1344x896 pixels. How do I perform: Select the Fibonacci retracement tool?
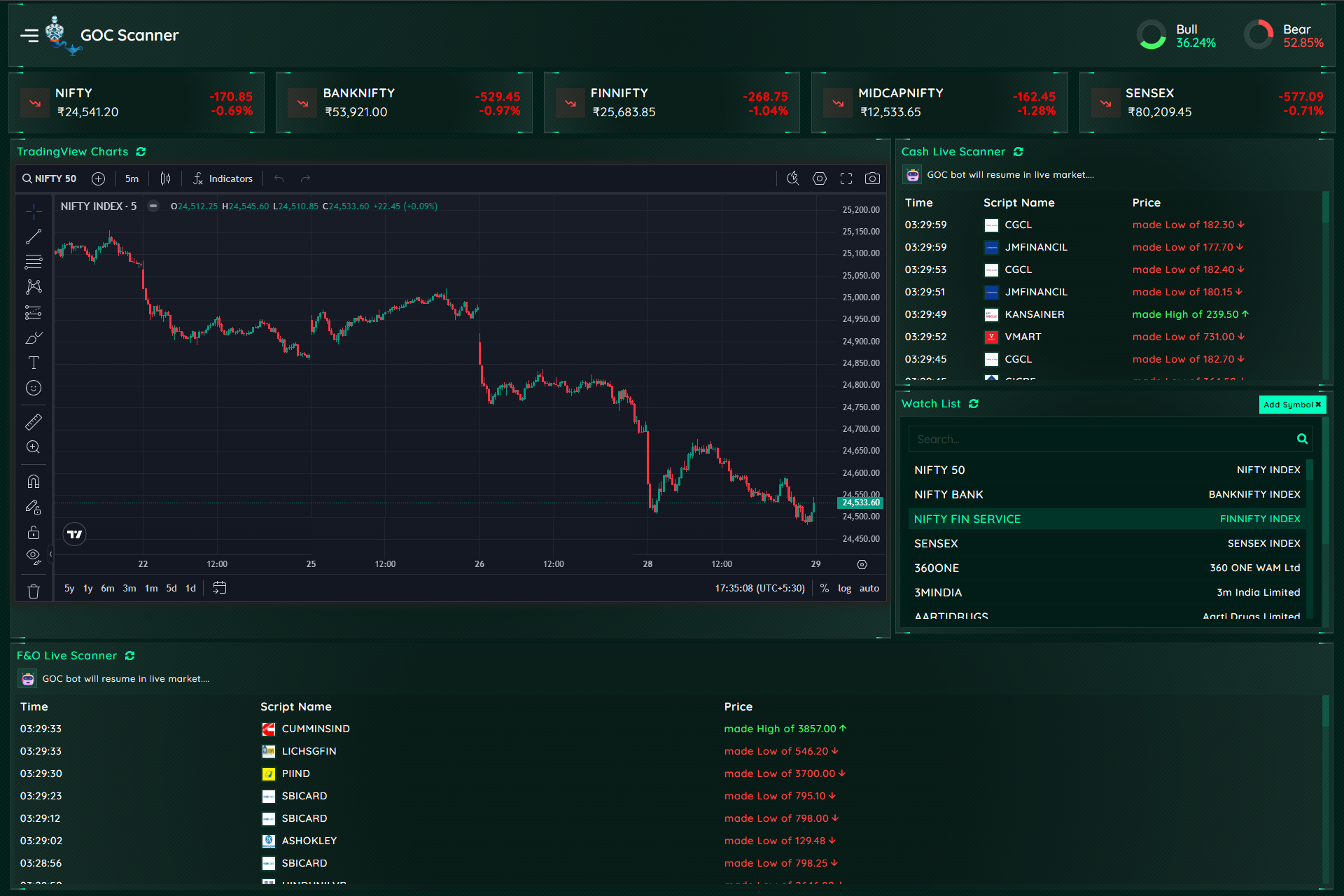(34, 262)
